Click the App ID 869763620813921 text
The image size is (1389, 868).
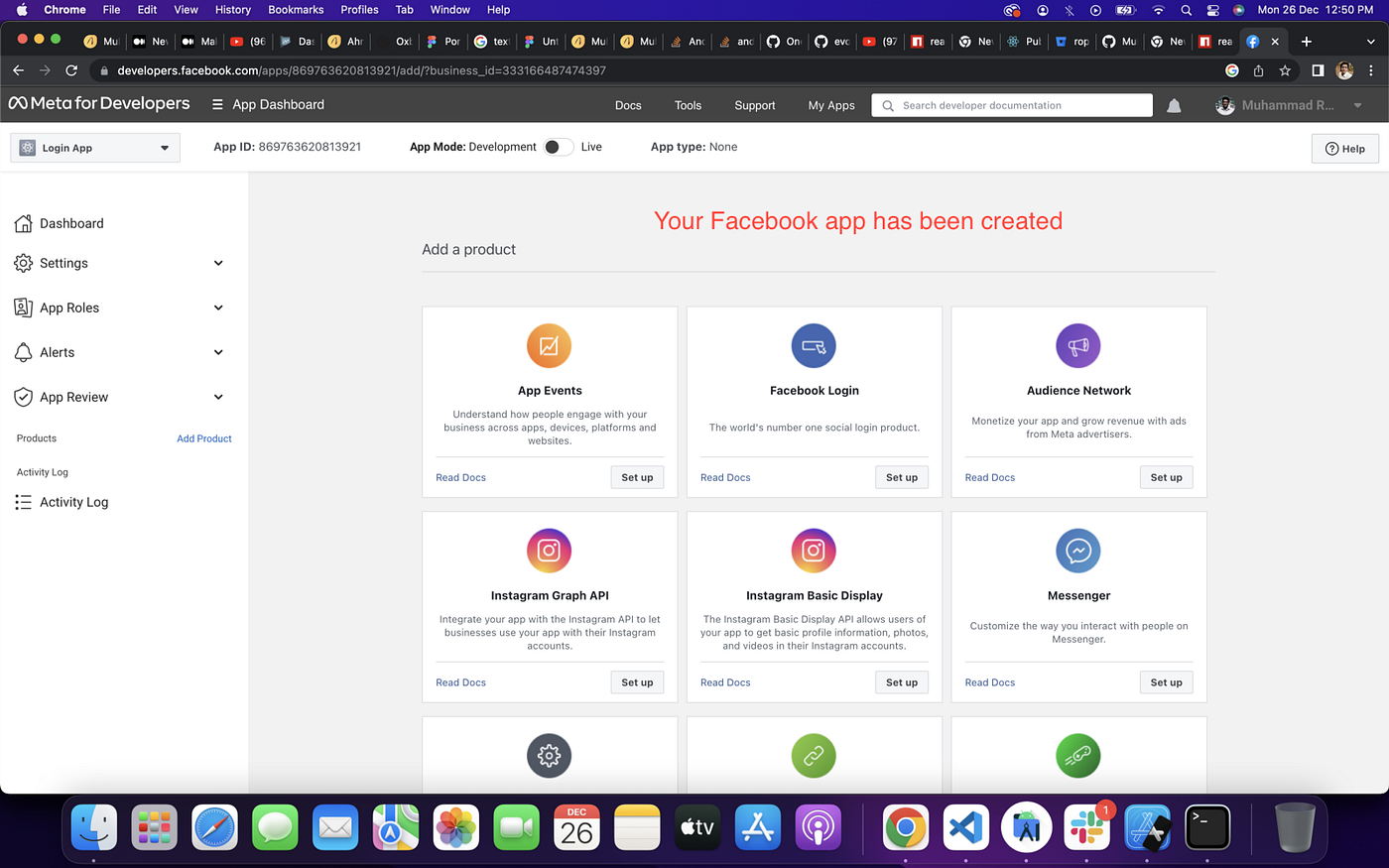[x=287, y=147]
